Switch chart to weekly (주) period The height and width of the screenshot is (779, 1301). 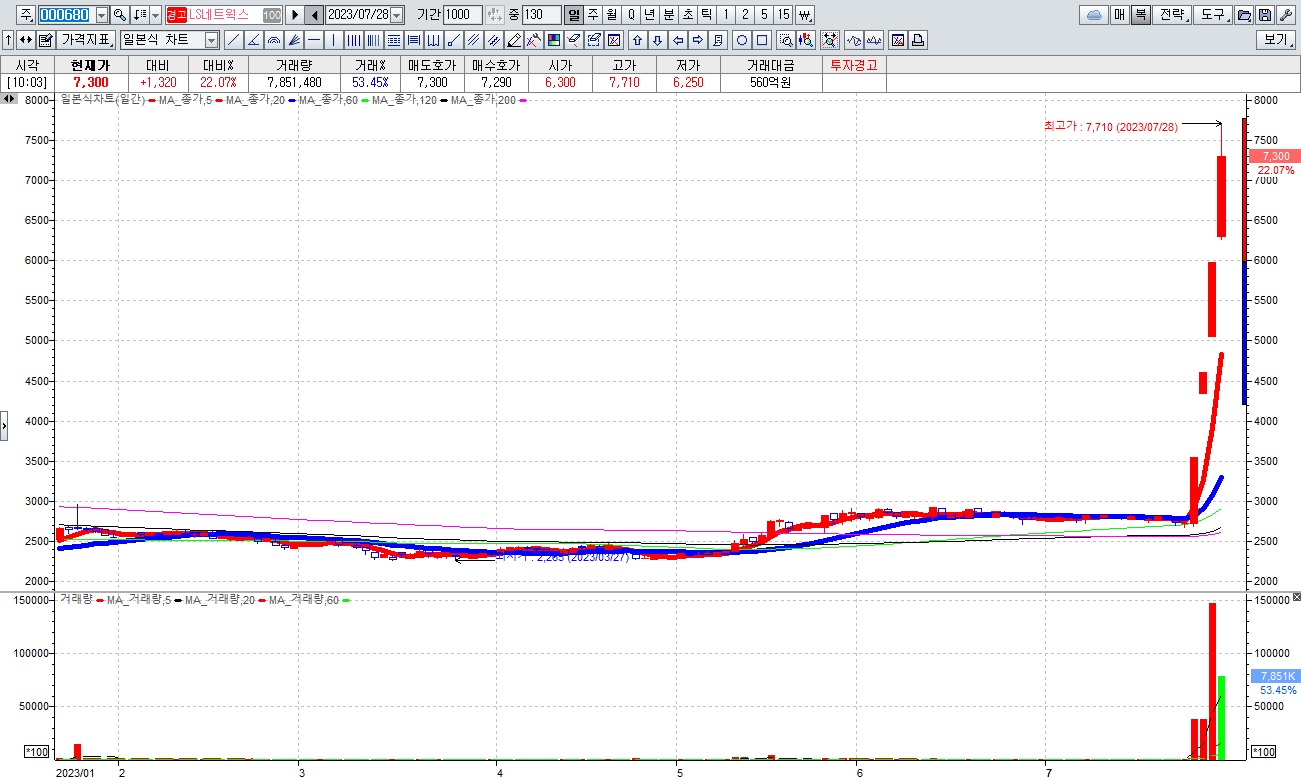point(593,15)
